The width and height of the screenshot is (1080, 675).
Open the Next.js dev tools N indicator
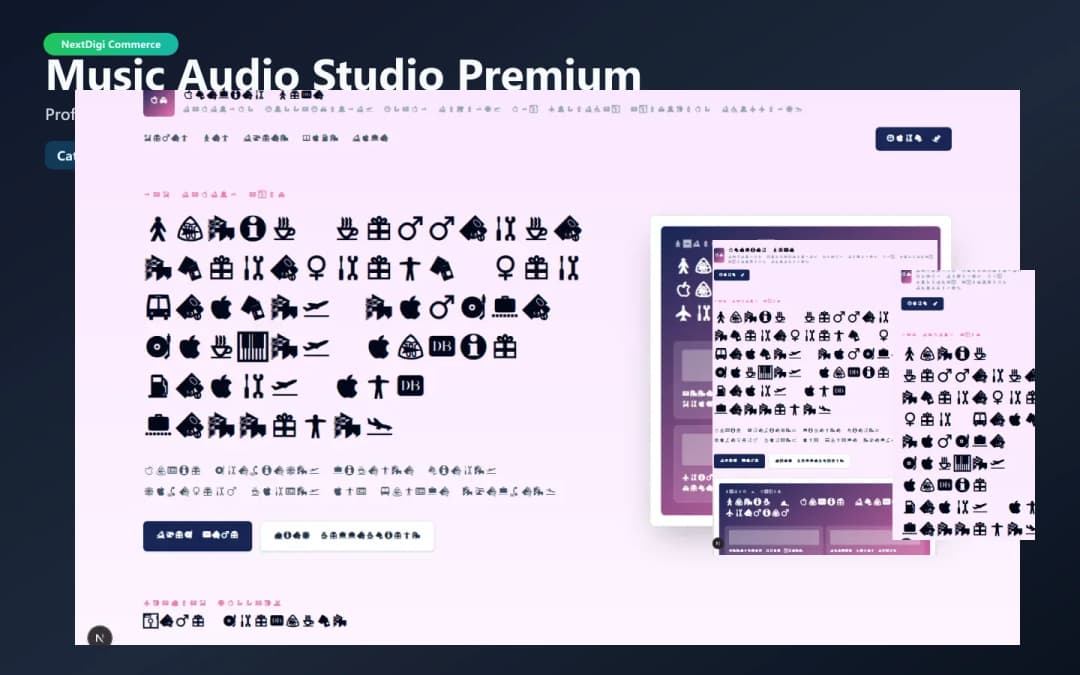99,637
